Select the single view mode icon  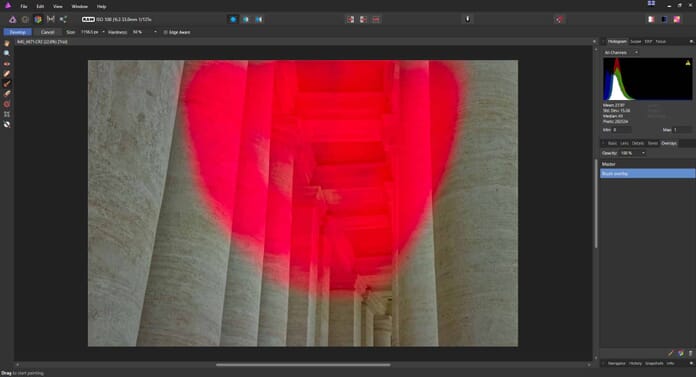[233, 20]
